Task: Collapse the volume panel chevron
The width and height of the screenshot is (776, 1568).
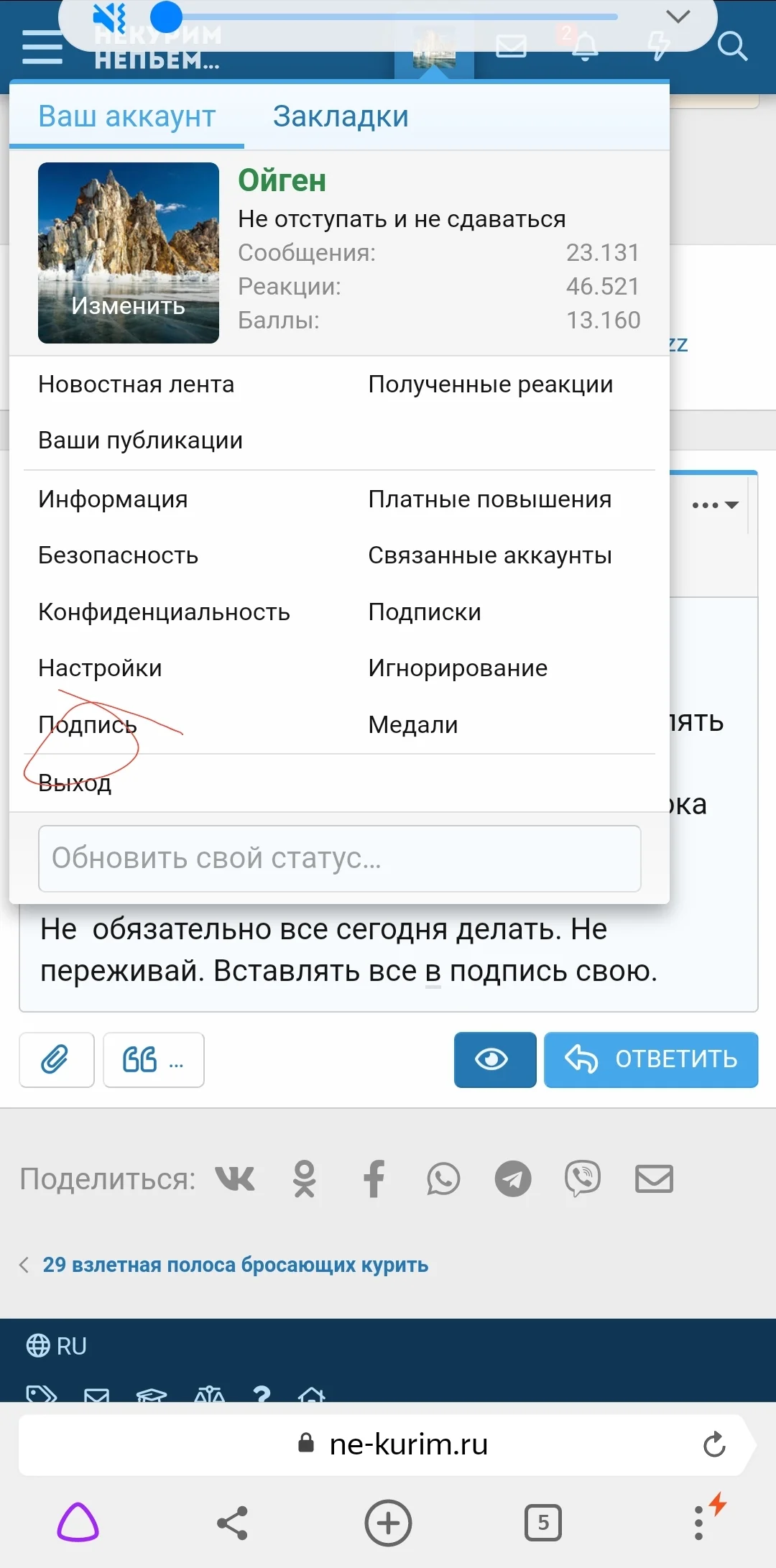Action: (x=678, y=16)
